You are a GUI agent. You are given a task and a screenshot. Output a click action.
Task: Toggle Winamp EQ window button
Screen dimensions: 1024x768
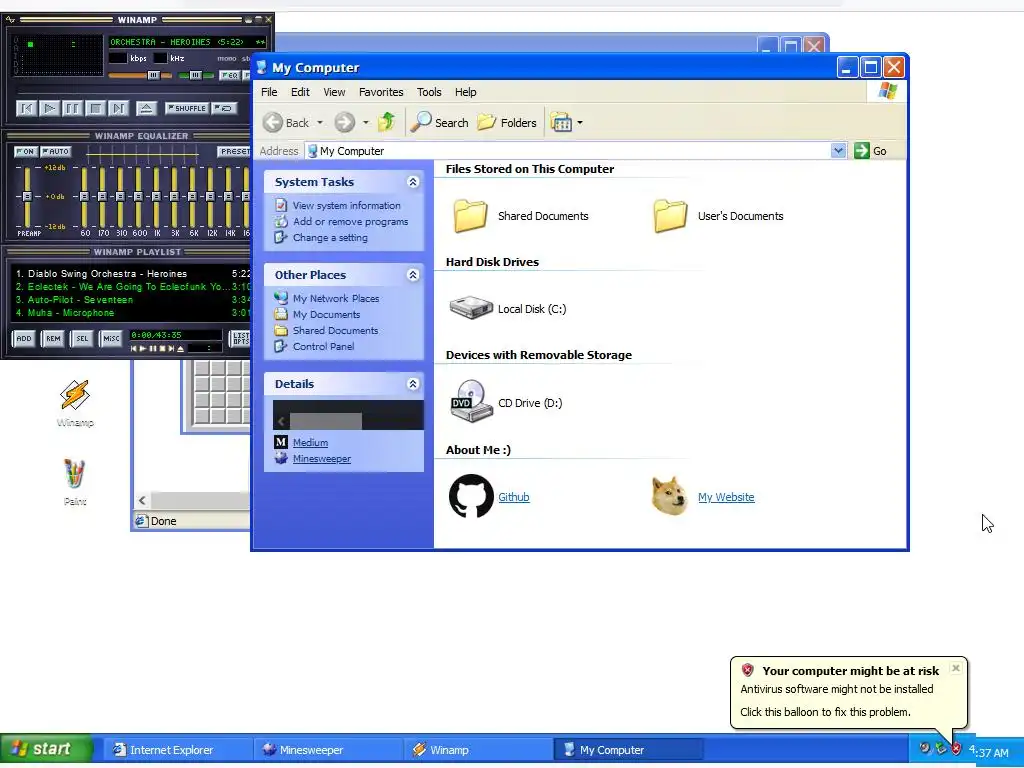[229, 75]
